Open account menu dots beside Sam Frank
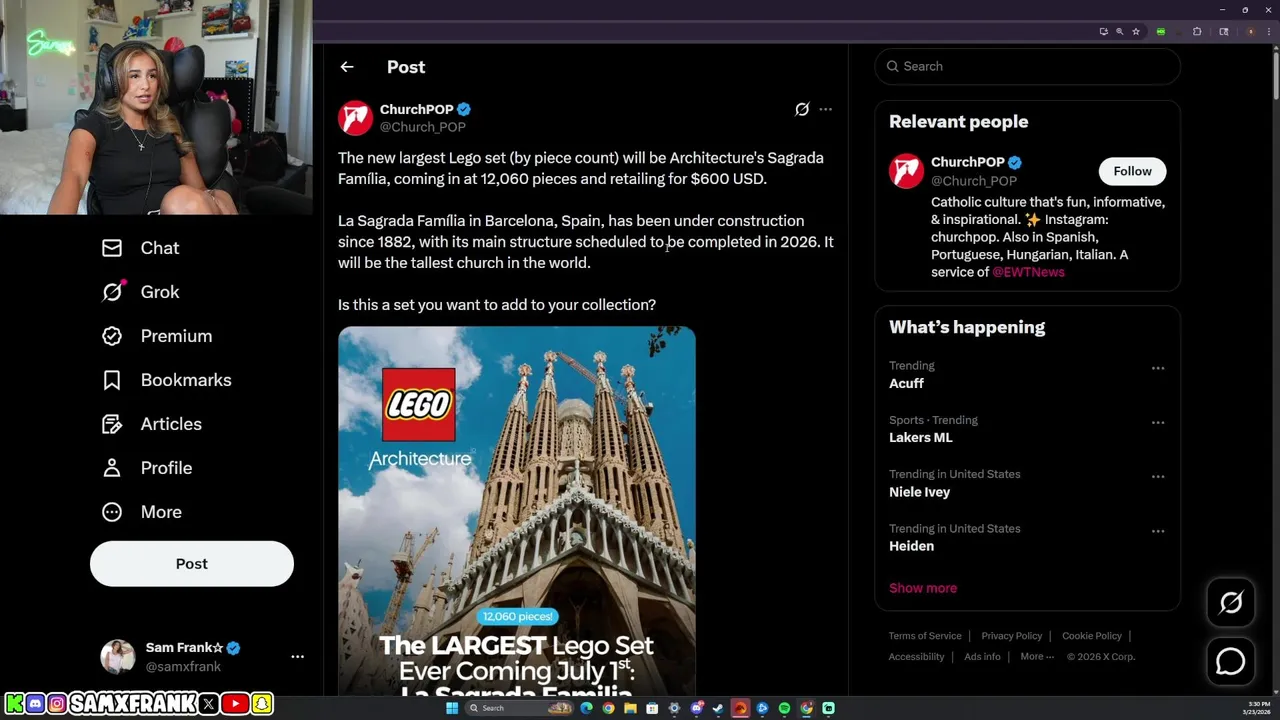The height and width of the screenshot is (720, 1280). (297, 657)
